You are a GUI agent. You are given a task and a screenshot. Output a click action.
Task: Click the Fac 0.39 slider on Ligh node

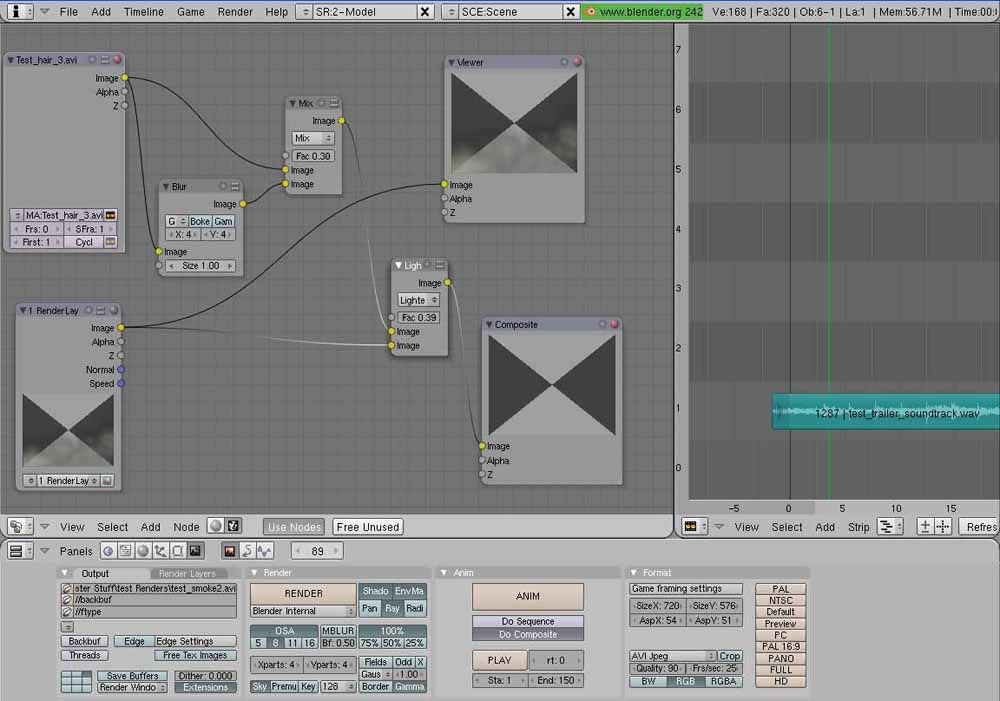(x=419, y=317)
